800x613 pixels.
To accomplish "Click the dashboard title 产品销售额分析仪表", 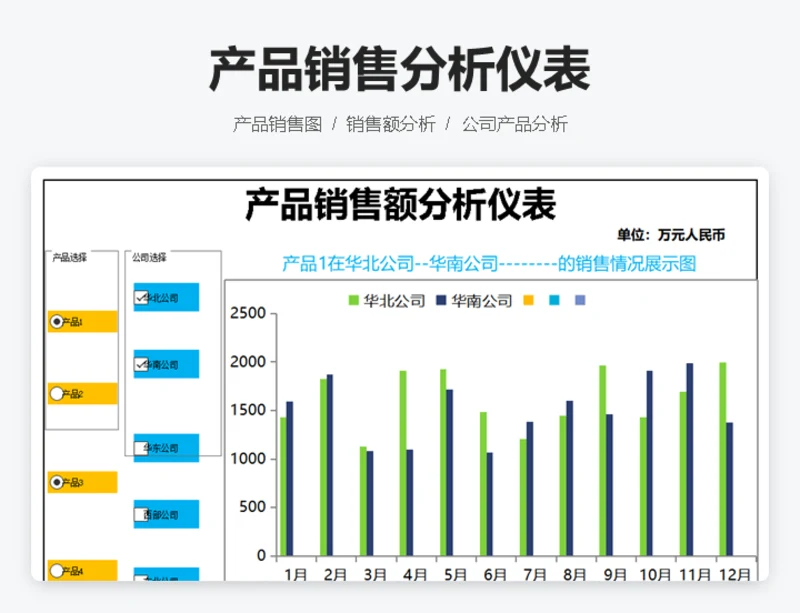I will tap(401, 204).
